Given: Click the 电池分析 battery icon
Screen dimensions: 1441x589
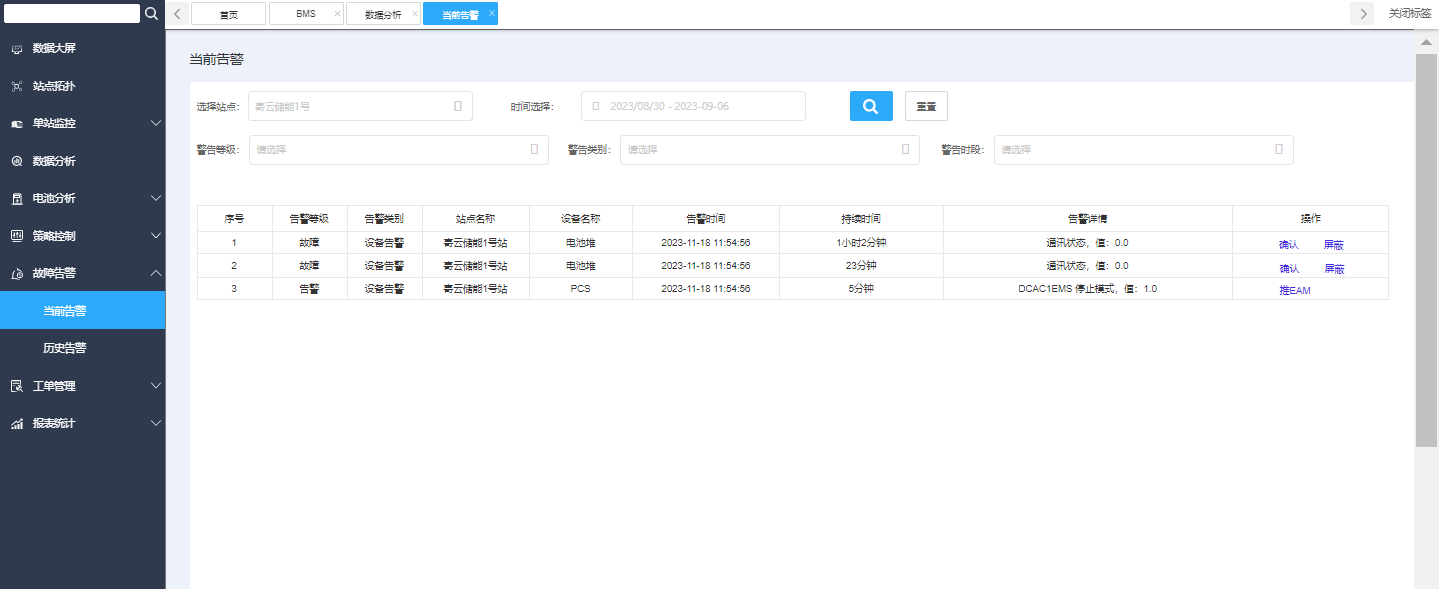Looking at the screenshot, I should pos(17,199).
